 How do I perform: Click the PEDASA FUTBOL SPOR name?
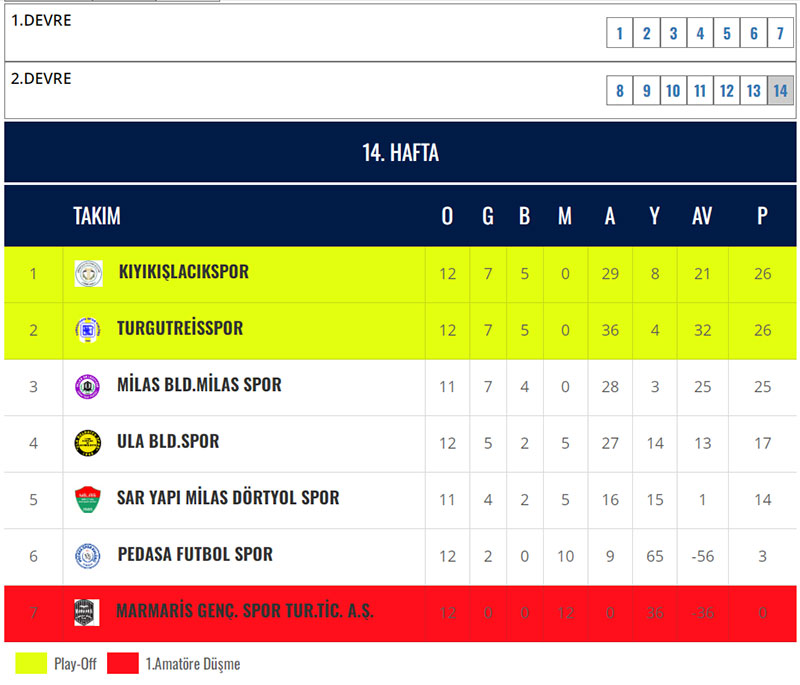point(194,554)
